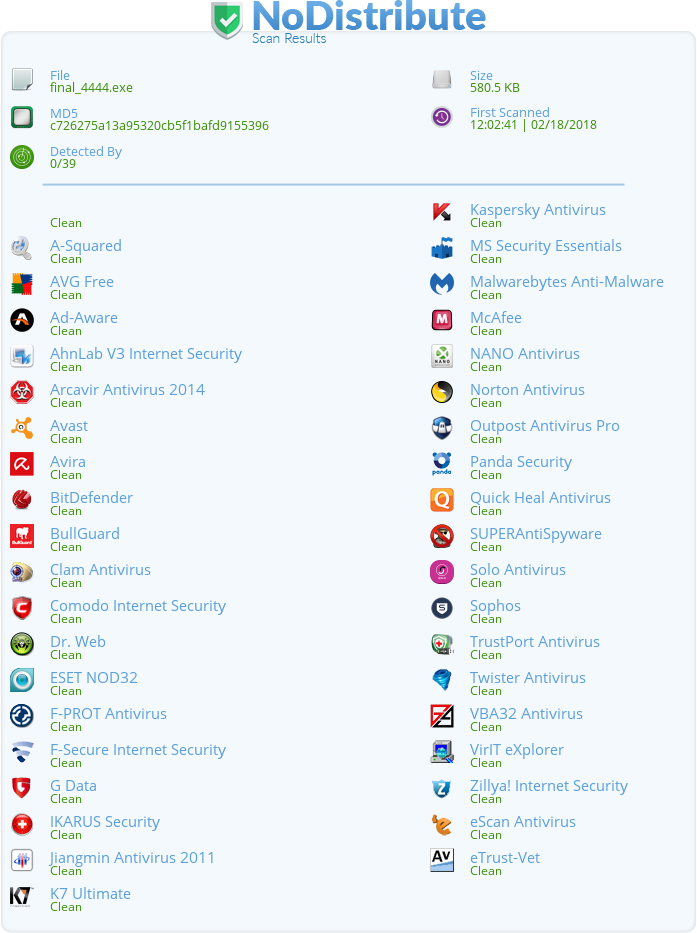Click the Sophos scanner name
Viewport: 697px width, 933px height.
coord(495,606)
